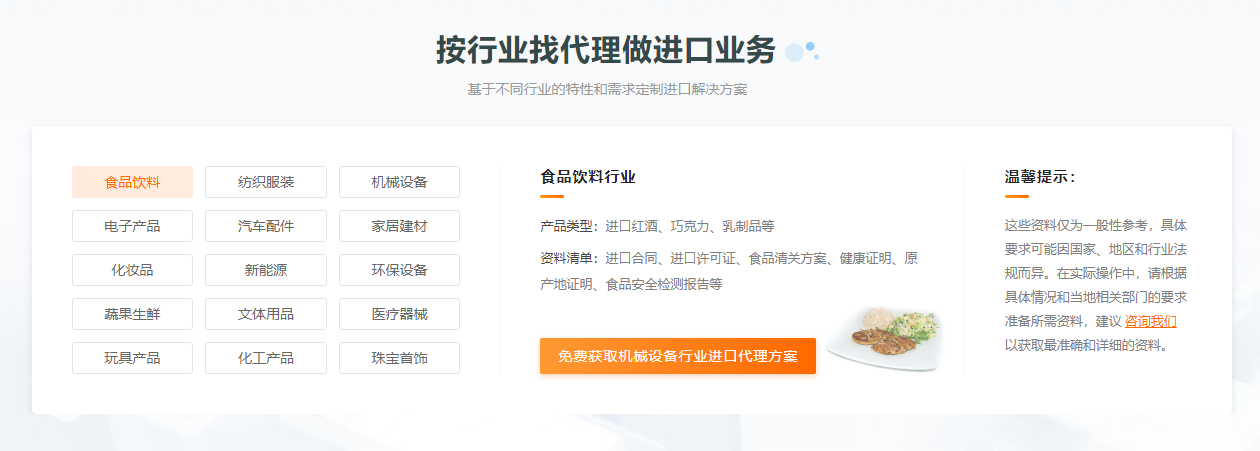Image resolution: width=1260 pixels, height=451 pixels.
Task: Open the 文体用品 category
Action: coord(266,314)
